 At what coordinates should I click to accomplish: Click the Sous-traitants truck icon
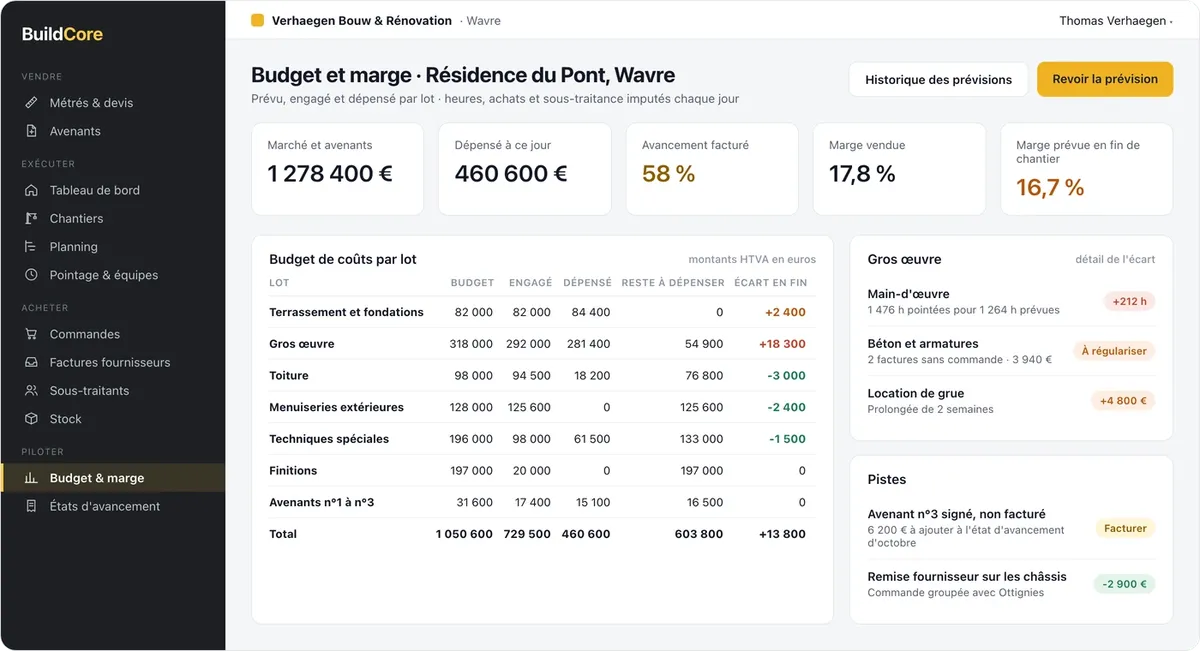pos(31,390)
